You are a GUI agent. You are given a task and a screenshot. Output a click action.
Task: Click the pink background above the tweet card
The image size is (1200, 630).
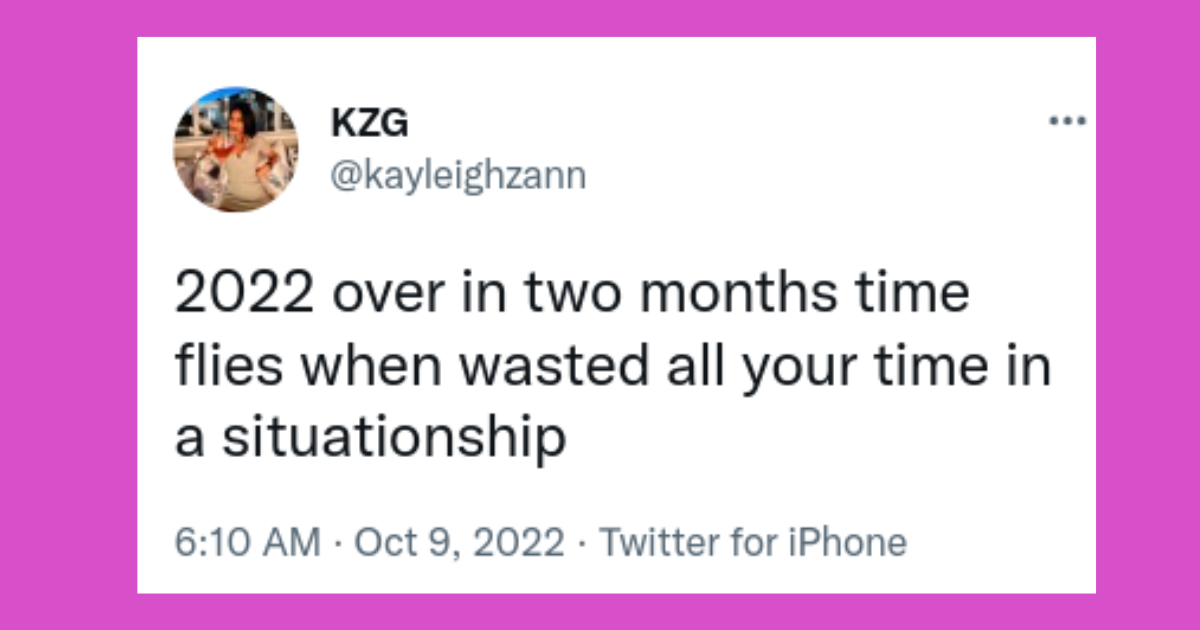click(x=600, y=18)
